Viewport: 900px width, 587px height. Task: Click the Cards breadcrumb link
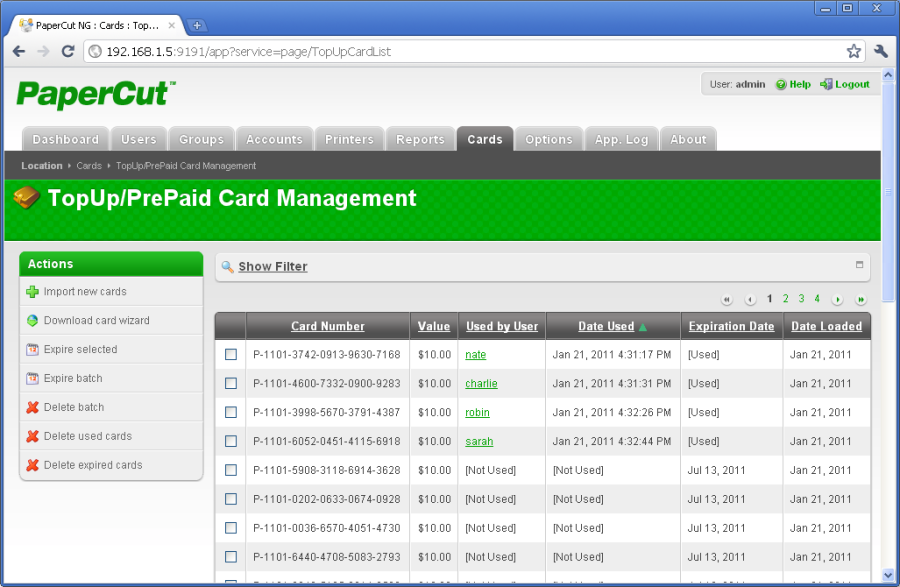coord(89,166)
